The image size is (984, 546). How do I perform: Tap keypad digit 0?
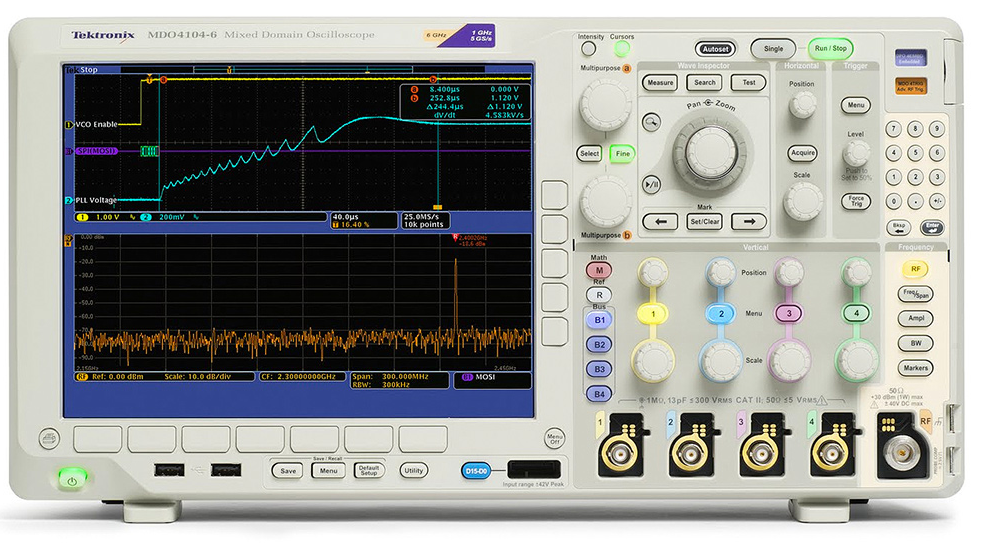point(894,201)
